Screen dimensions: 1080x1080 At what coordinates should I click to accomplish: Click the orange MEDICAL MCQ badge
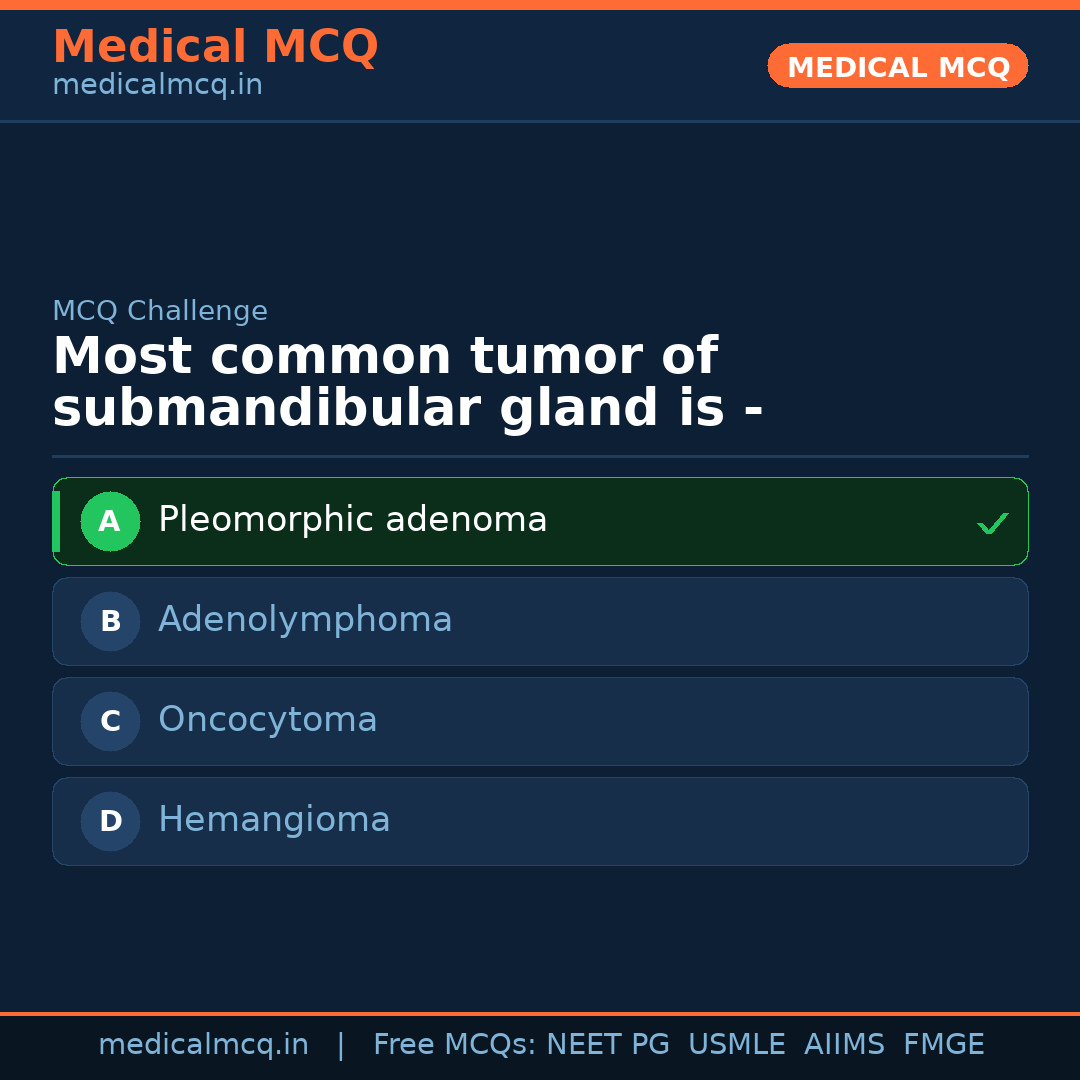pyautogui.click(x=897, y=66)
